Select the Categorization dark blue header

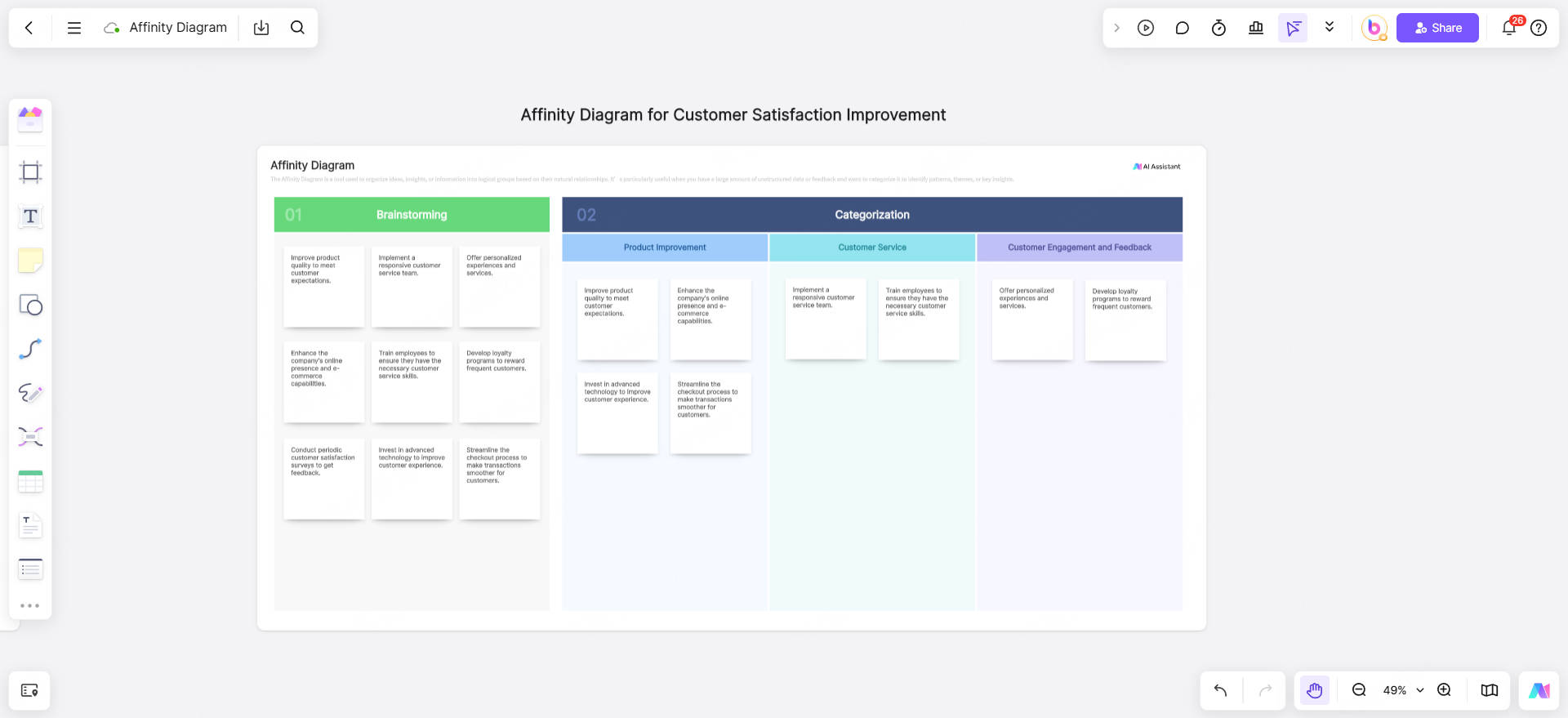pos(872,215)
